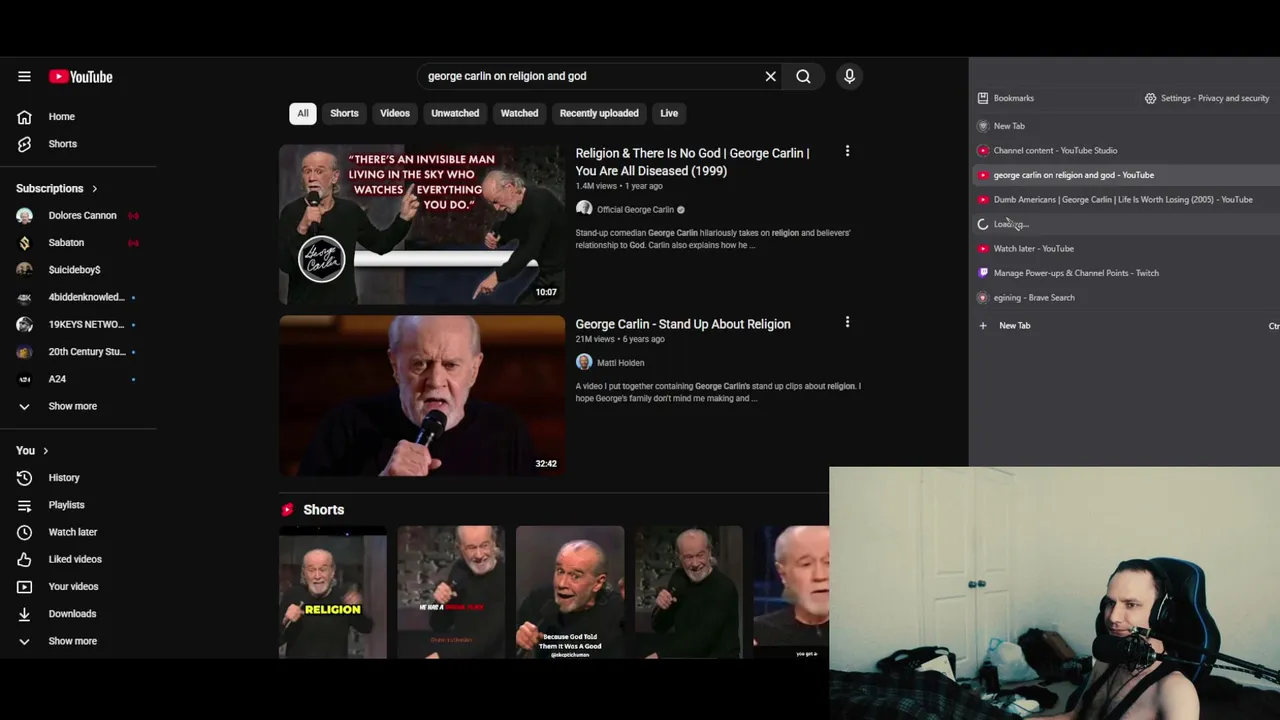Select the All filter chip
The image size is (1280, 720).
(303, 113)
